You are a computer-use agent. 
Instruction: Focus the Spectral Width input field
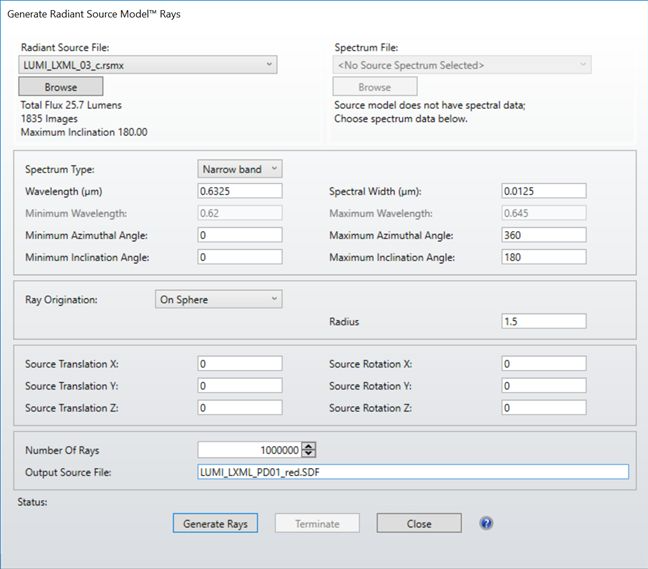[543, 191]
